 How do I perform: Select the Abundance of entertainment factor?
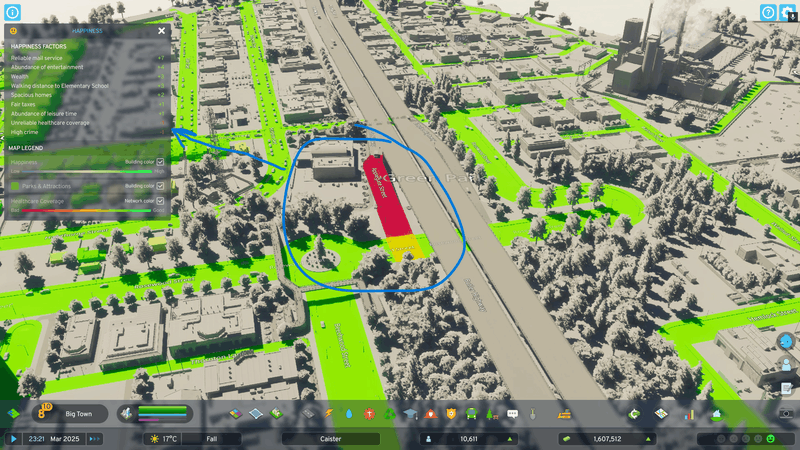(87, 67)
